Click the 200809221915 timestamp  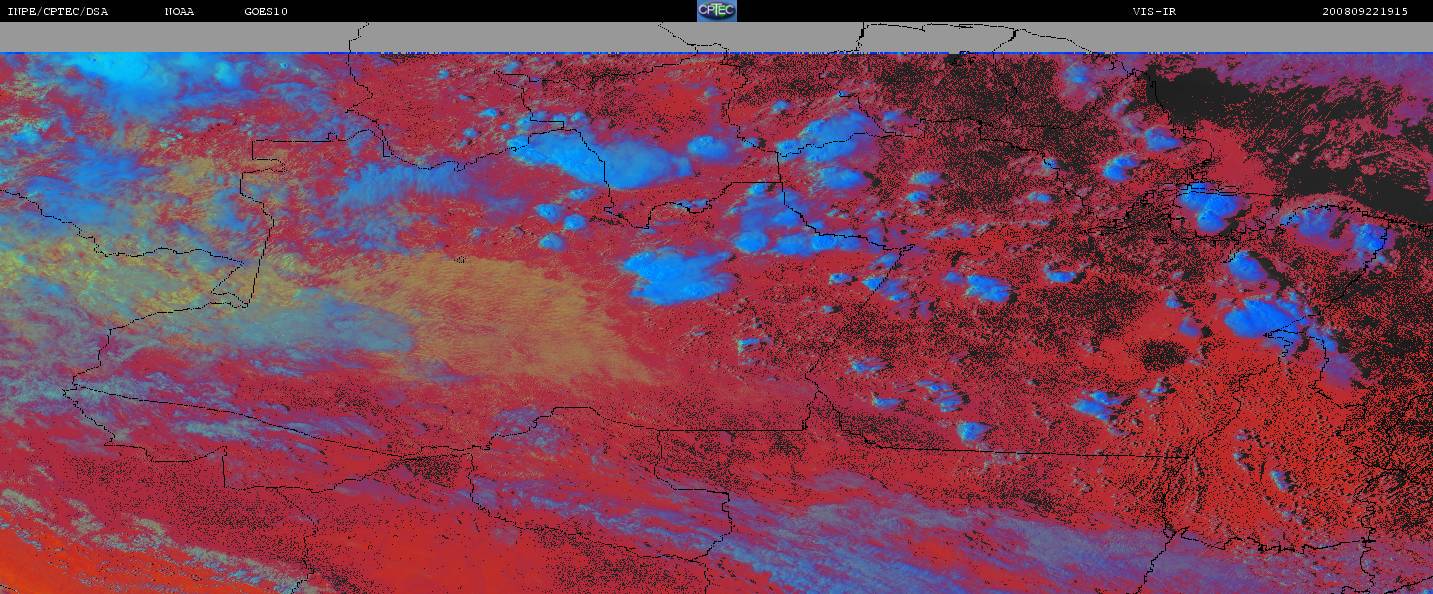[1365, 12]
